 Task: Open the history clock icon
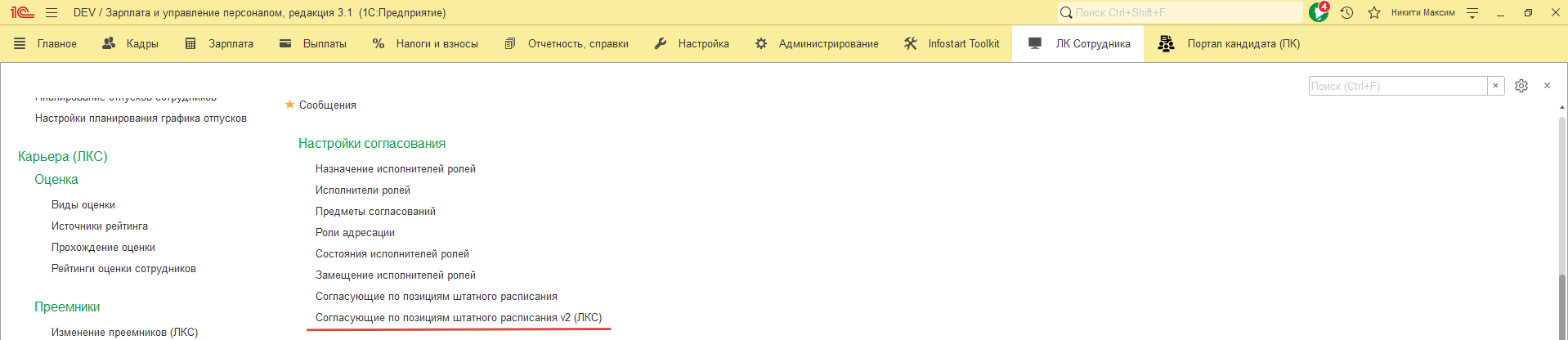1346,12
